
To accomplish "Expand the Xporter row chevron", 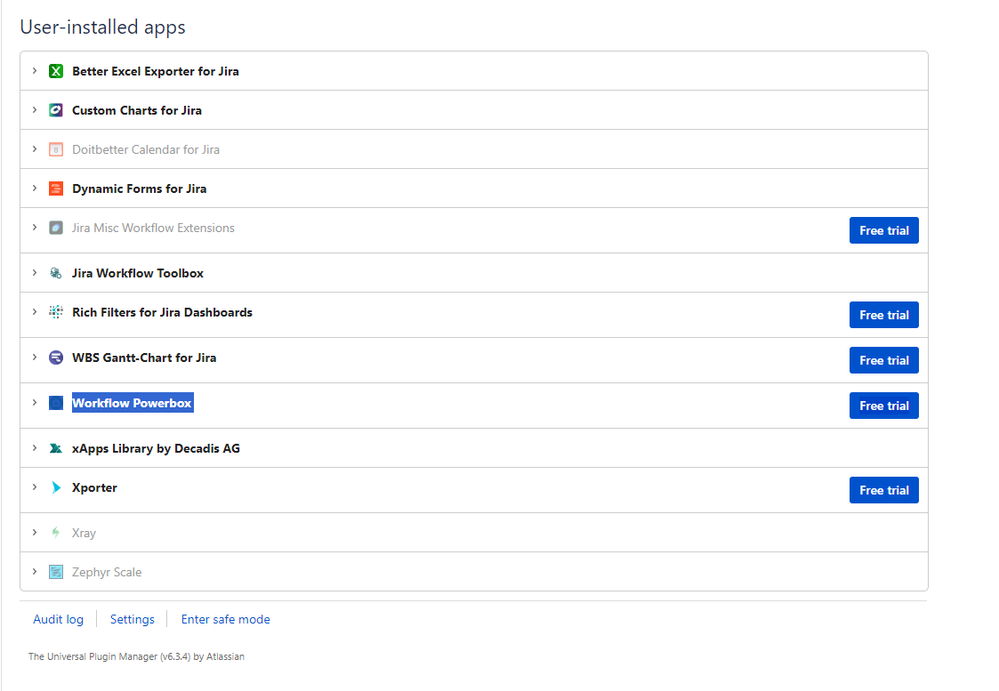I will tap(34, 487).
